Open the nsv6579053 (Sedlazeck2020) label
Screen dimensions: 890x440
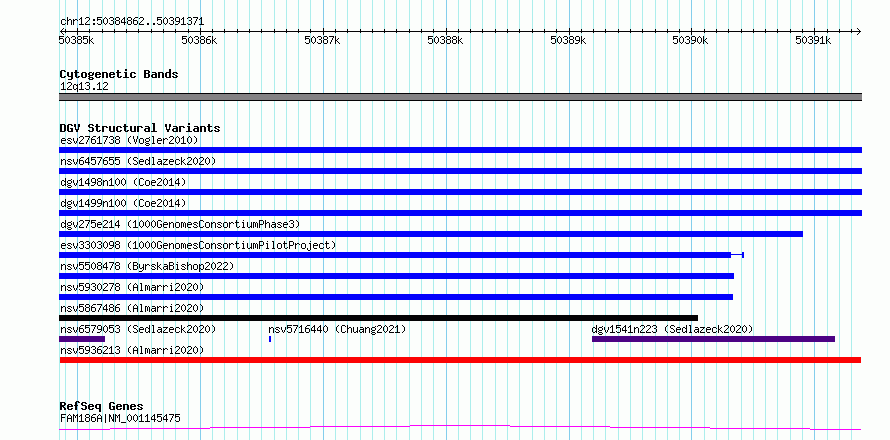[x=138, y=329]
